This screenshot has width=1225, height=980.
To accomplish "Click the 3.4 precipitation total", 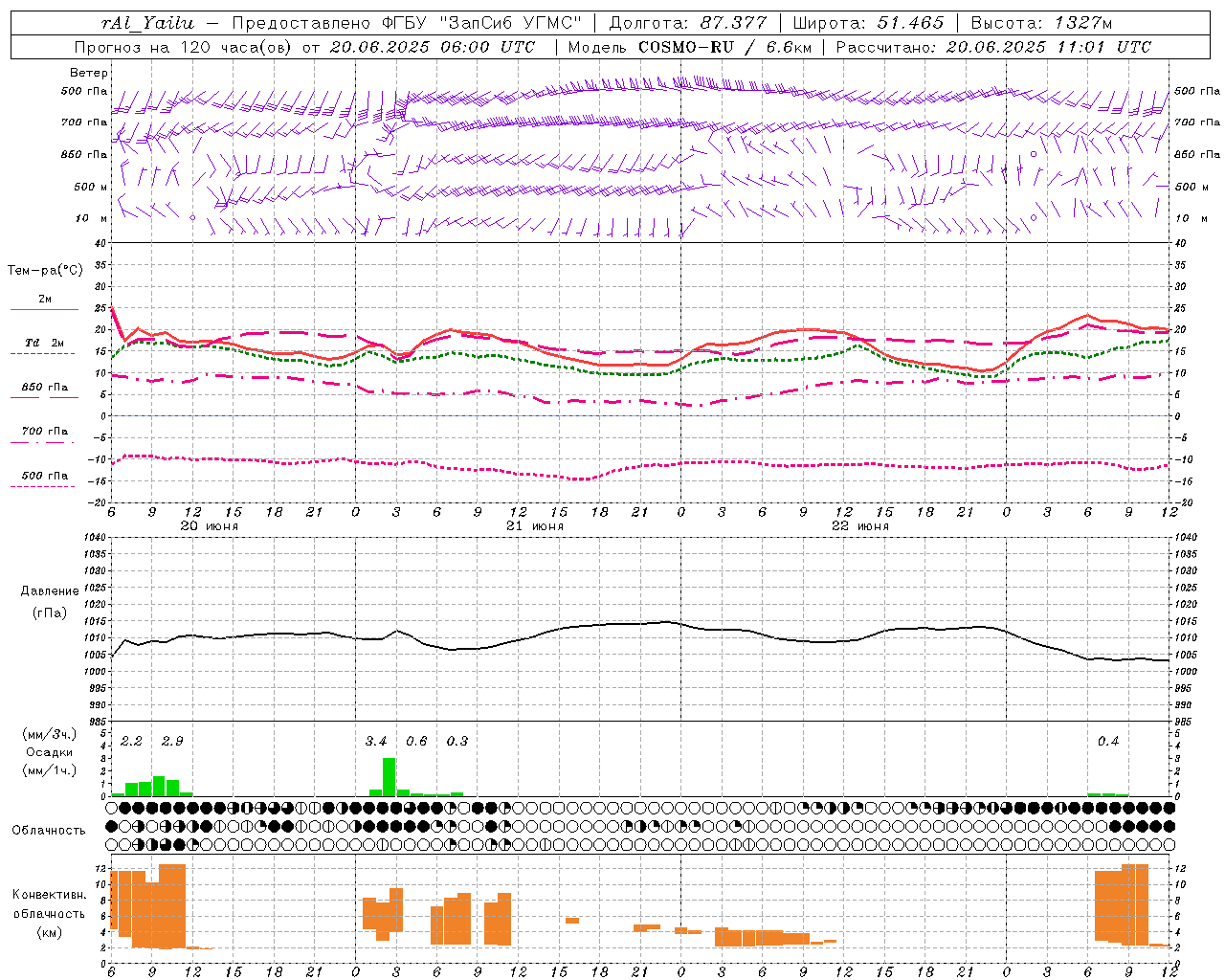I will (376, 742).
